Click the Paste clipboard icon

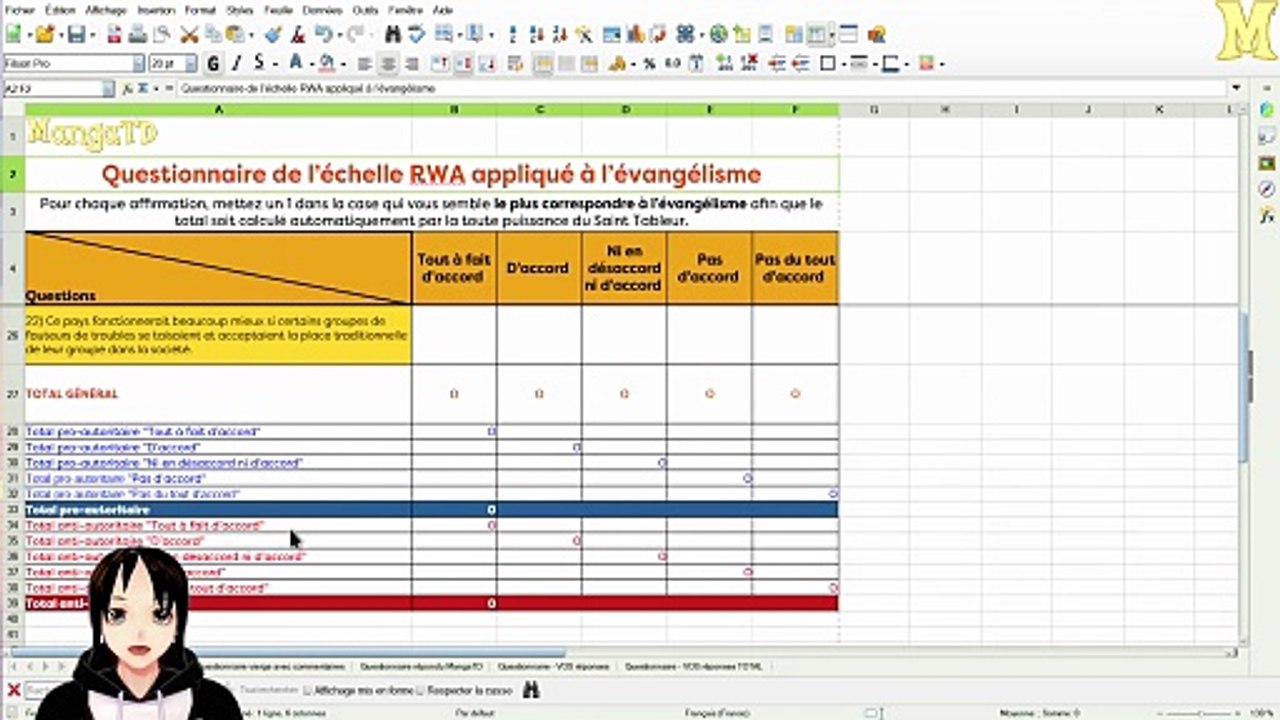[x=234, y=34]
